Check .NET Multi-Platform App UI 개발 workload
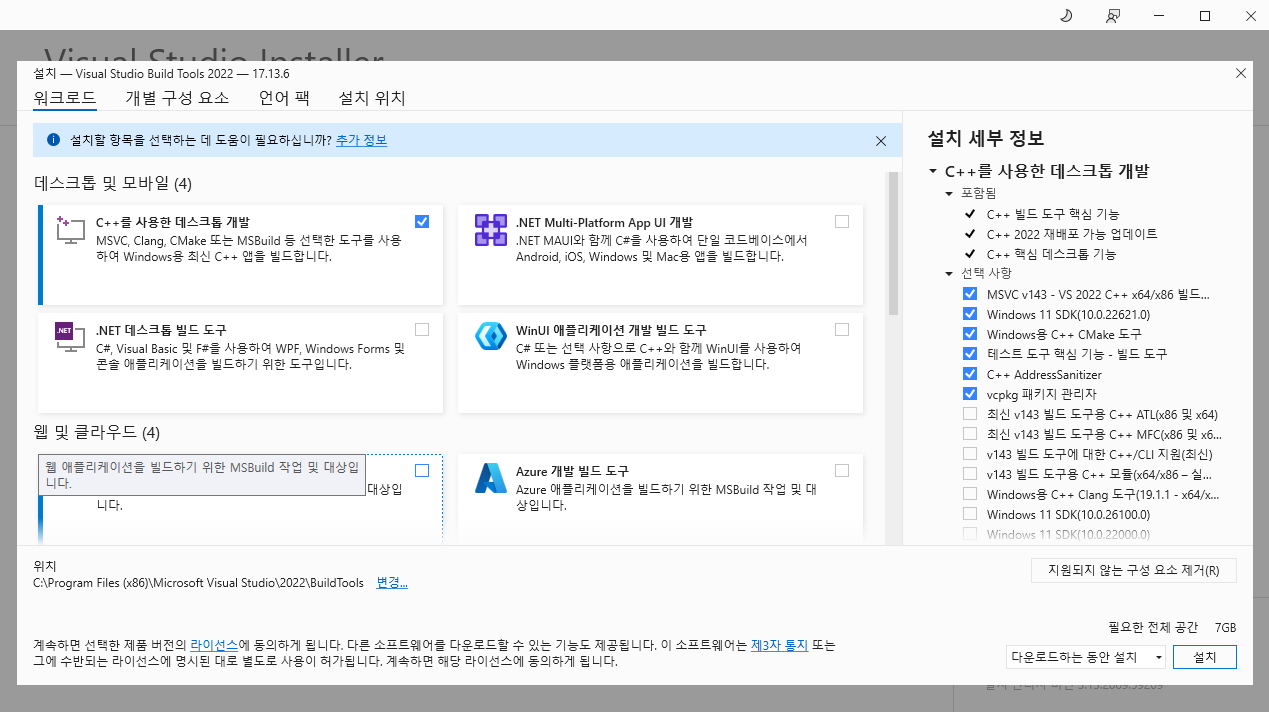The width and height of the screenshot is (1269, 712). point(842,221)
